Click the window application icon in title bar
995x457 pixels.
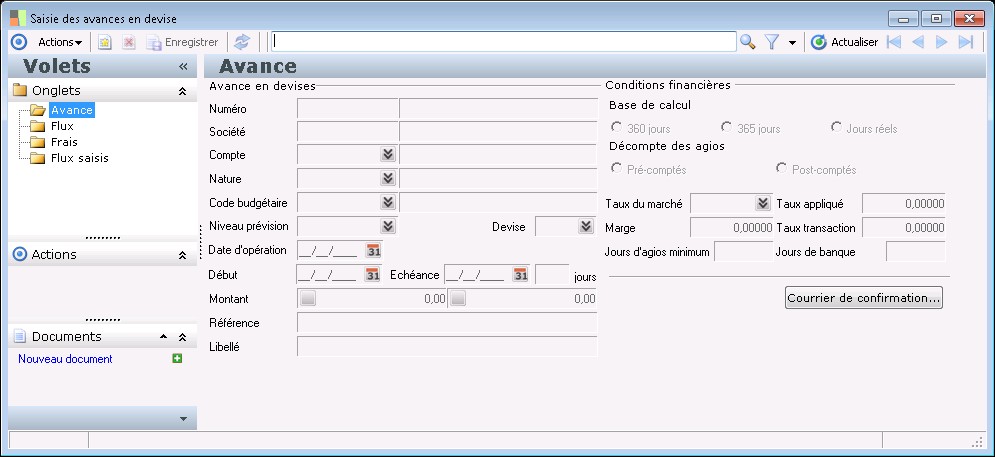18,18
